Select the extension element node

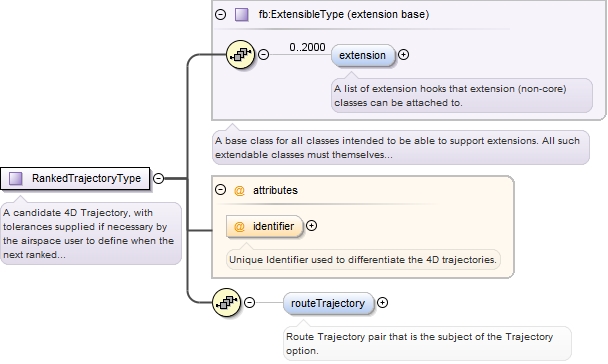coord(363,55)
